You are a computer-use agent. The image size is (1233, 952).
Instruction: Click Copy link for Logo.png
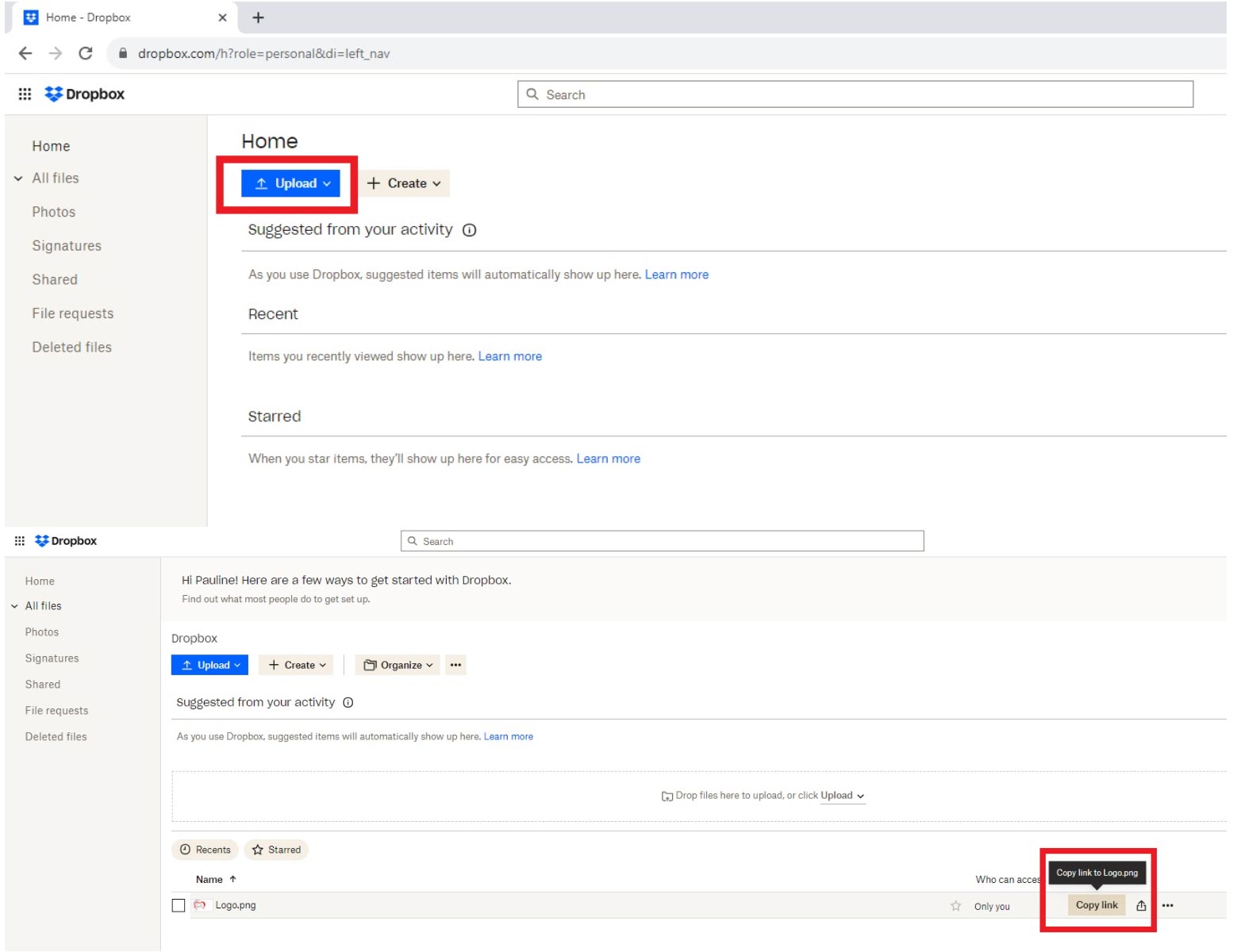tap(1096, 905)
